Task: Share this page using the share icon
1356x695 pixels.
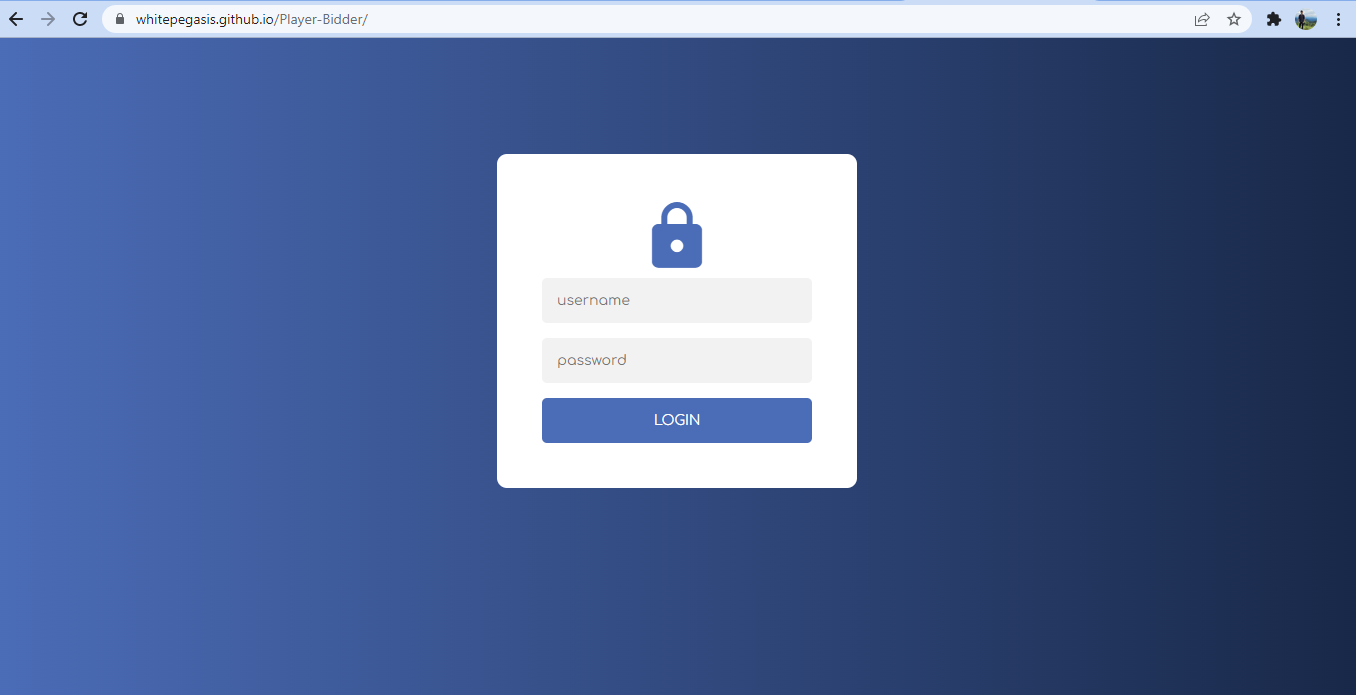Action: coord(1202,19)
